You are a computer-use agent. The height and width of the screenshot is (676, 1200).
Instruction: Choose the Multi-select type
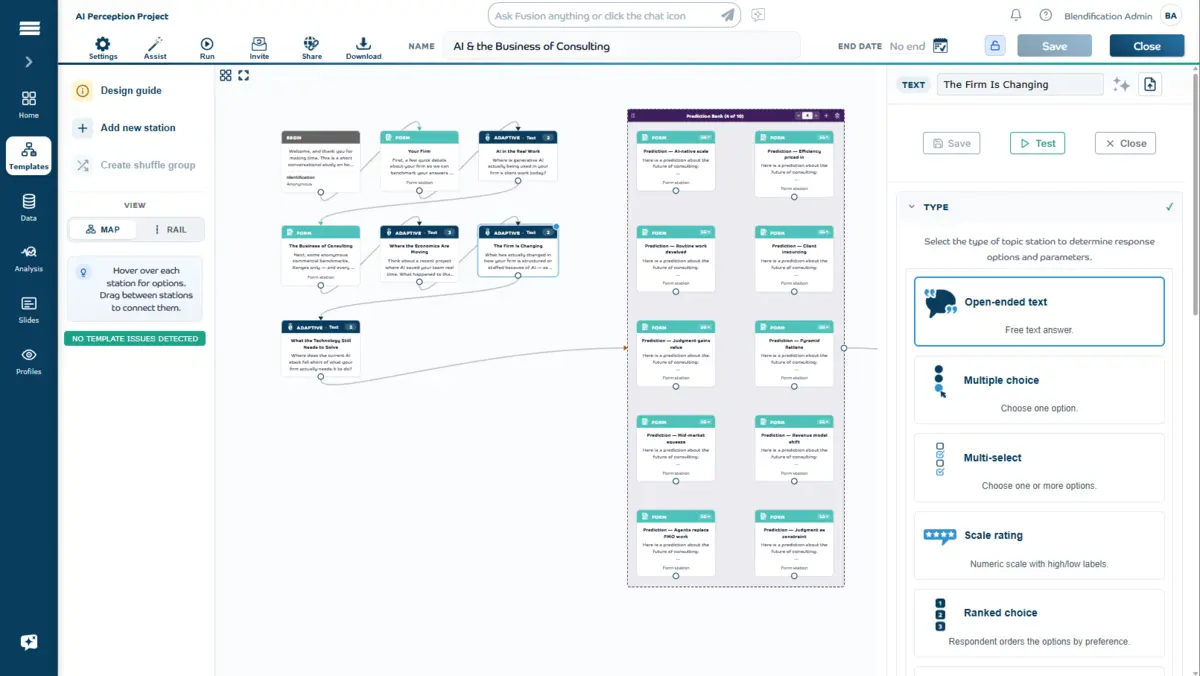point(1039,467)
